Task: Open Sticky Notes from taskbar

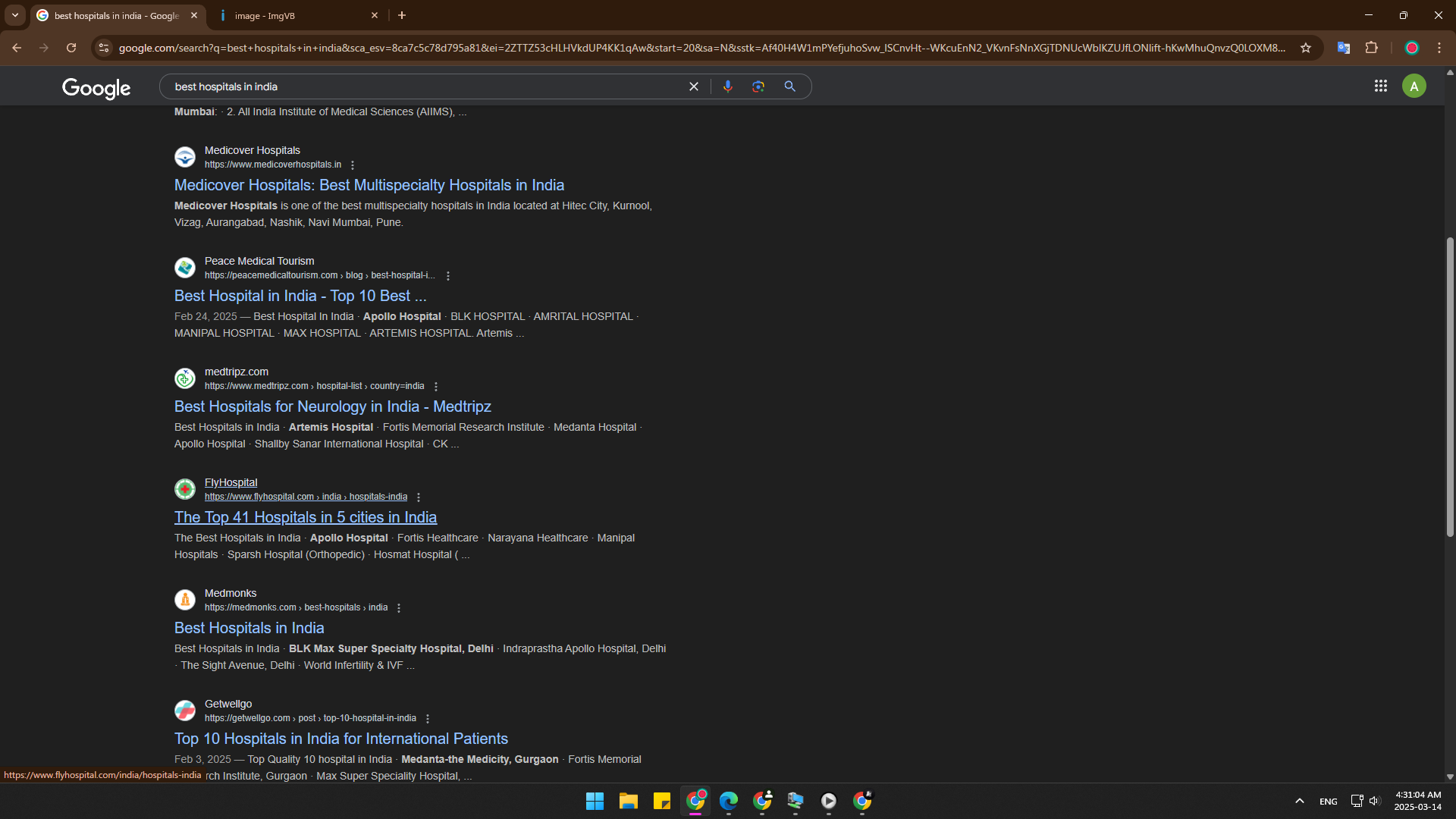Action: 662,801
